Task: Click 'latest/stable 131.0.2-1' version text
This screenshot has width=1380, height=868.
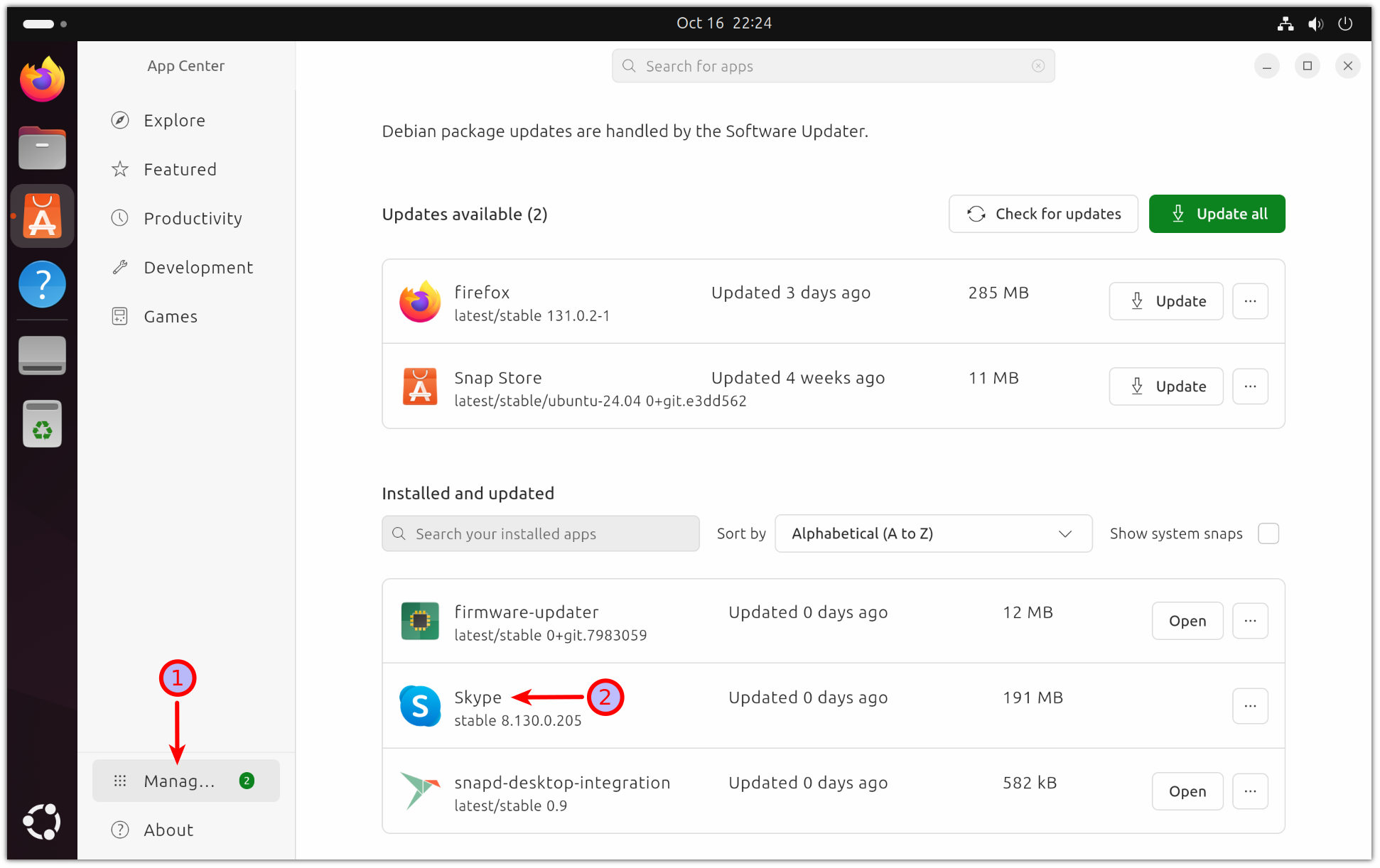Action: tap(532, 315)
